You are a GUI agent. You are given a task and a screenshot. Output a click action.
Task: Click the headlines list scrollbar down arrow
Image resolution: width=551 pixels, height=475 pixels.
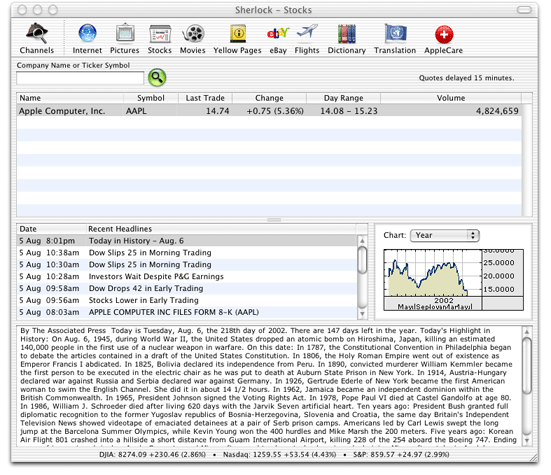pos(362,314)
